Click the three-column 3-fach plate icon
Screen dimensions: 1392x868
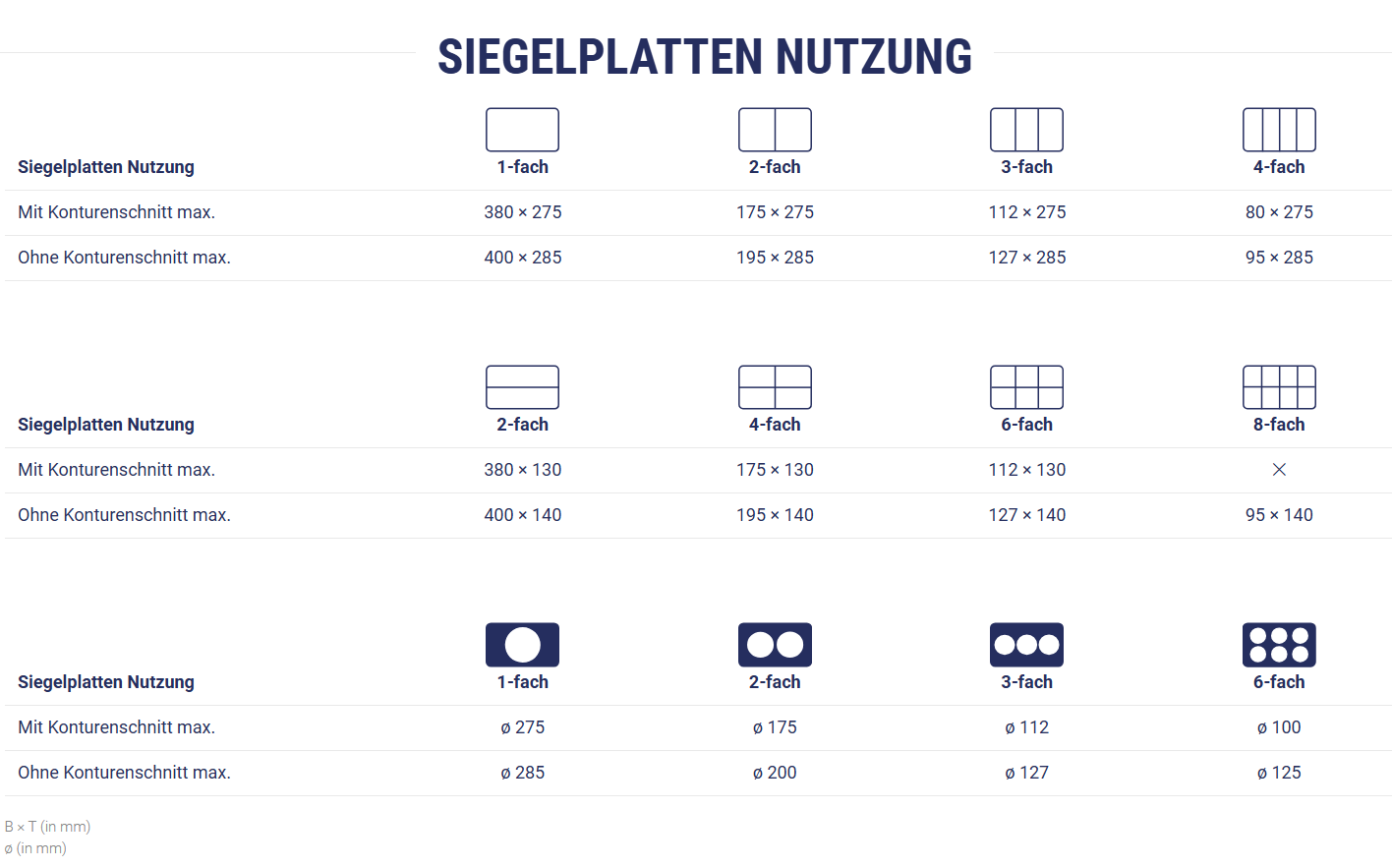[1026, 130]
